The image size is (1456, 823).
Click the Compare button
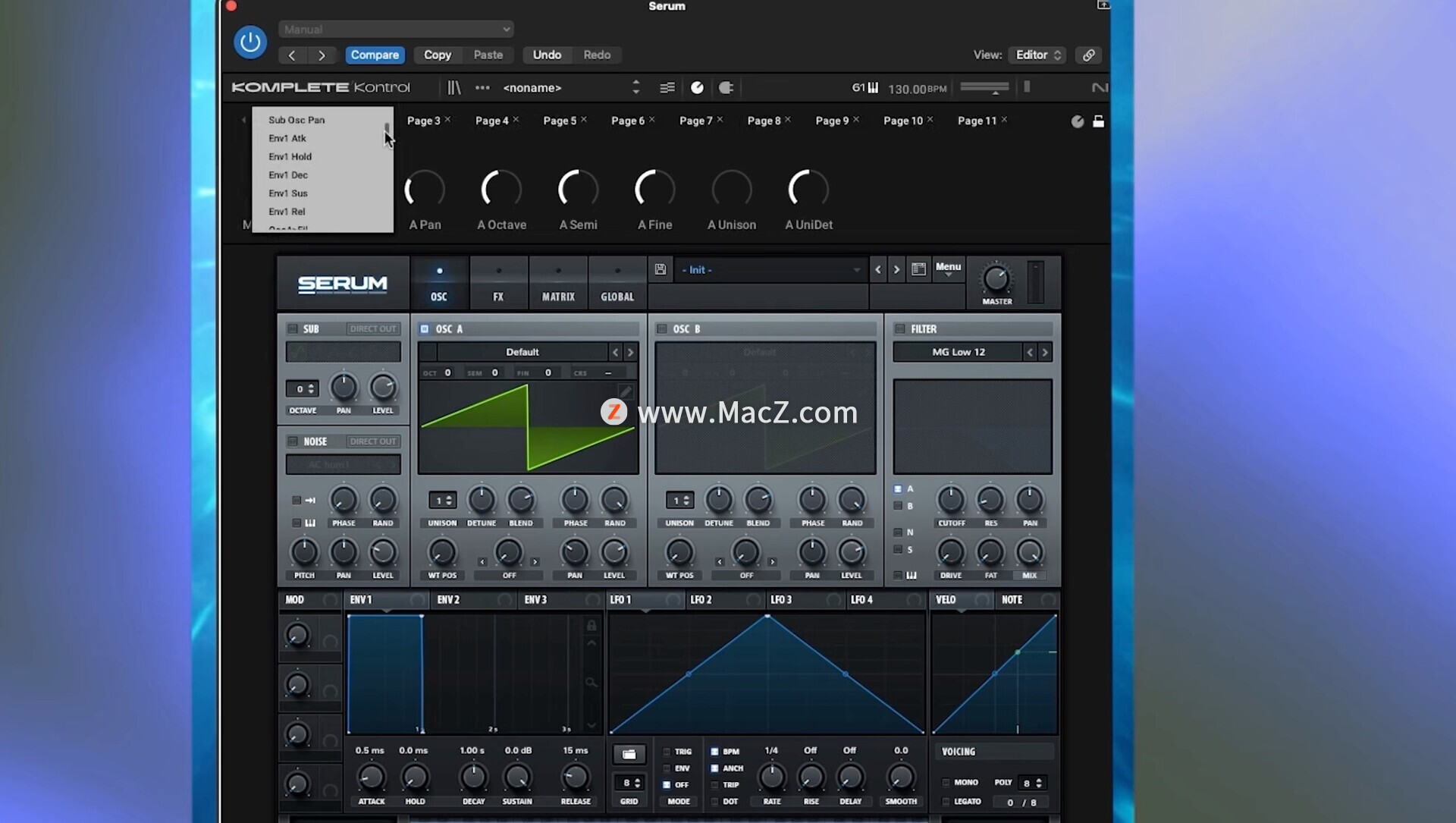pos(375,55)
